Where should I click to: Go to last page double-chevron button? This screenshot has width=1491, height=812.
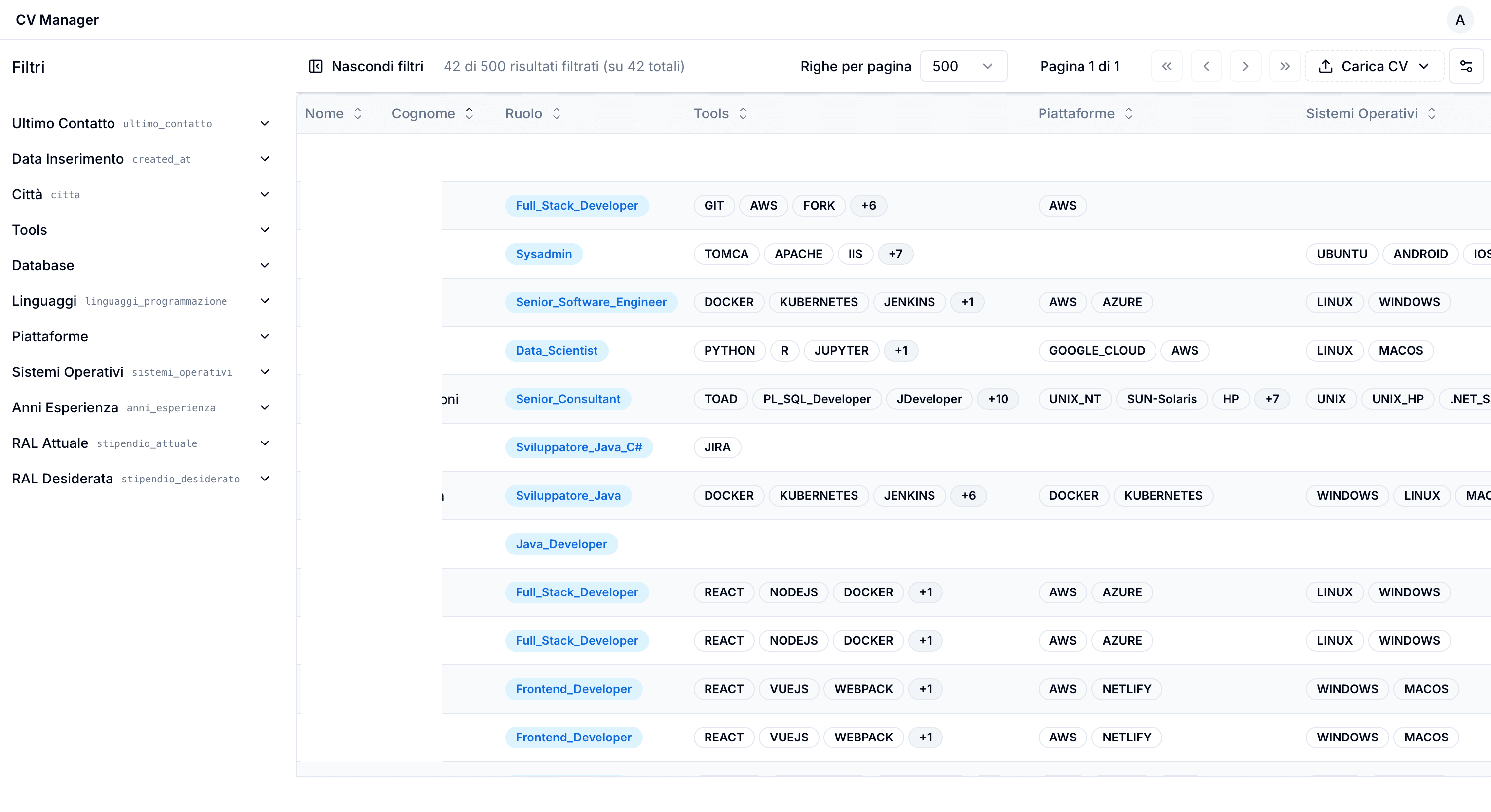(1285, 66)
